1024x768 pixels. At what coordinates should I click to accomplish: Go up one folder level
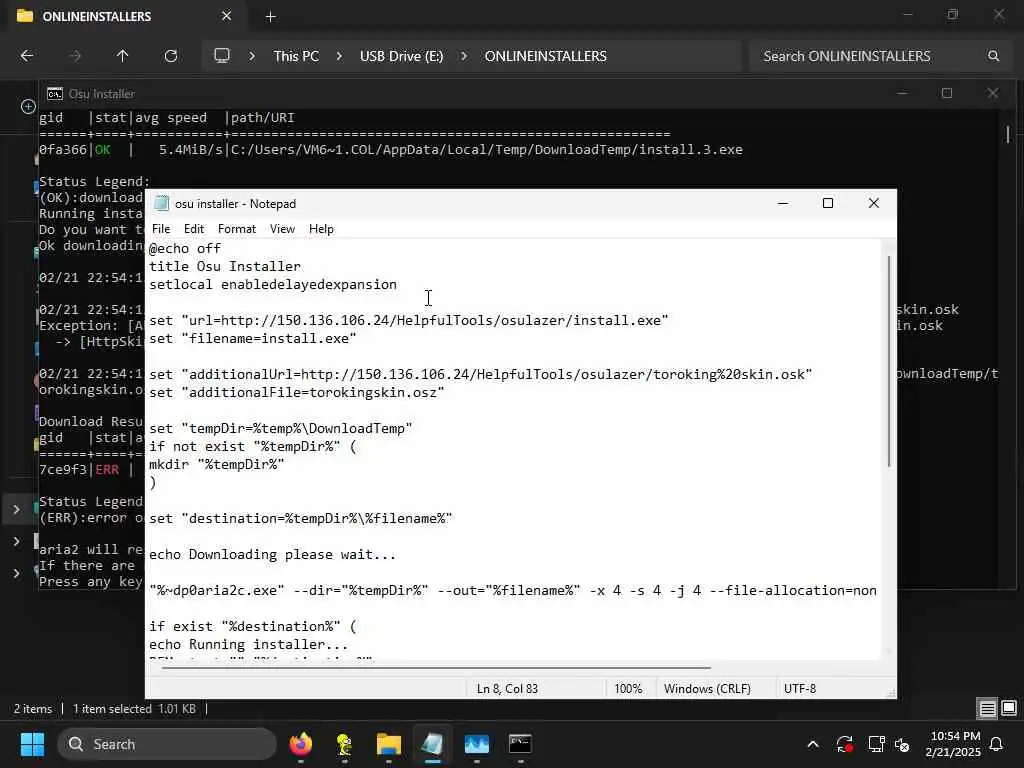(x=122, y=56)
